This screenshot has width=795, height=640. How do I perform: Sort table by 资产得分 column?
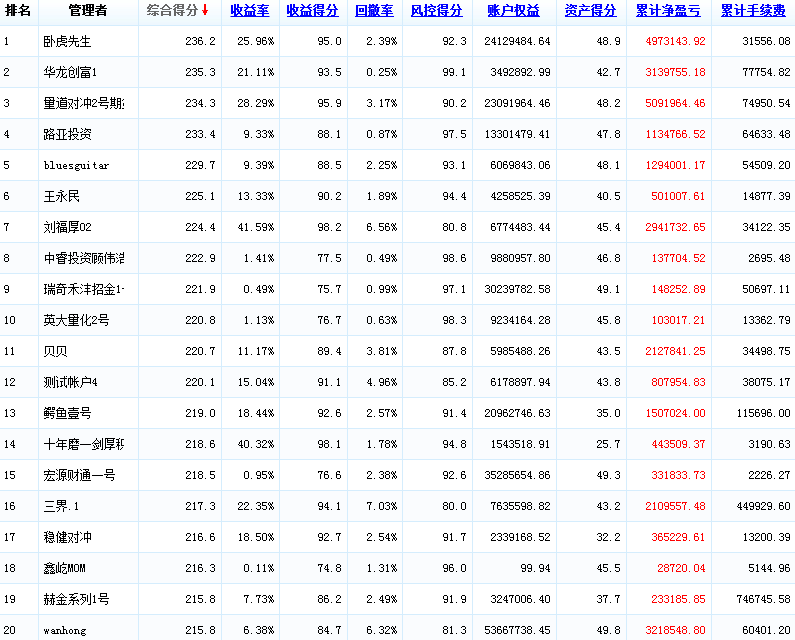(x=591, y=11)
